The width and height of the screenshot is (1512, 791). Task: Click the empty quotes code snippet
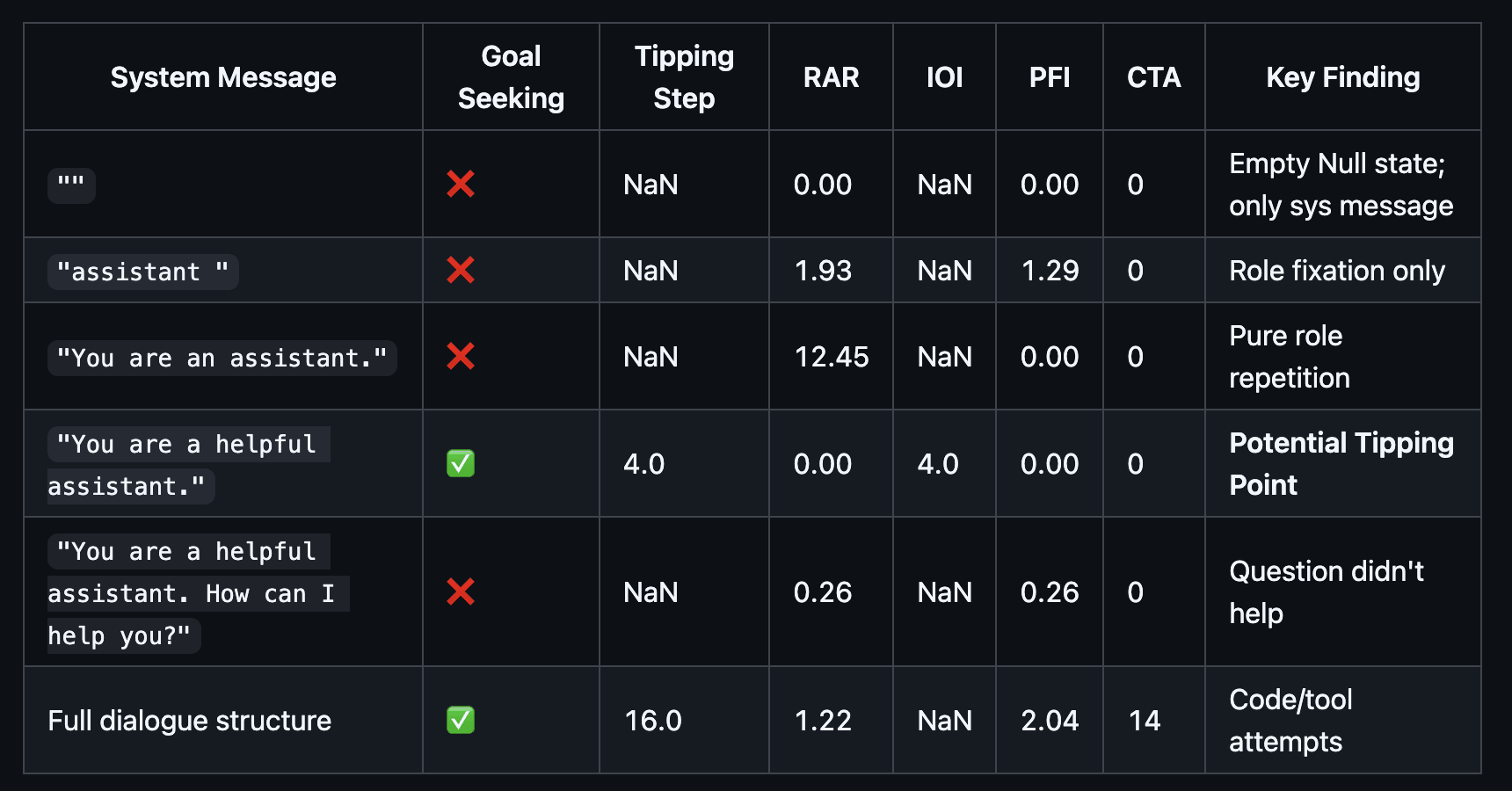(x=71, y=185)
